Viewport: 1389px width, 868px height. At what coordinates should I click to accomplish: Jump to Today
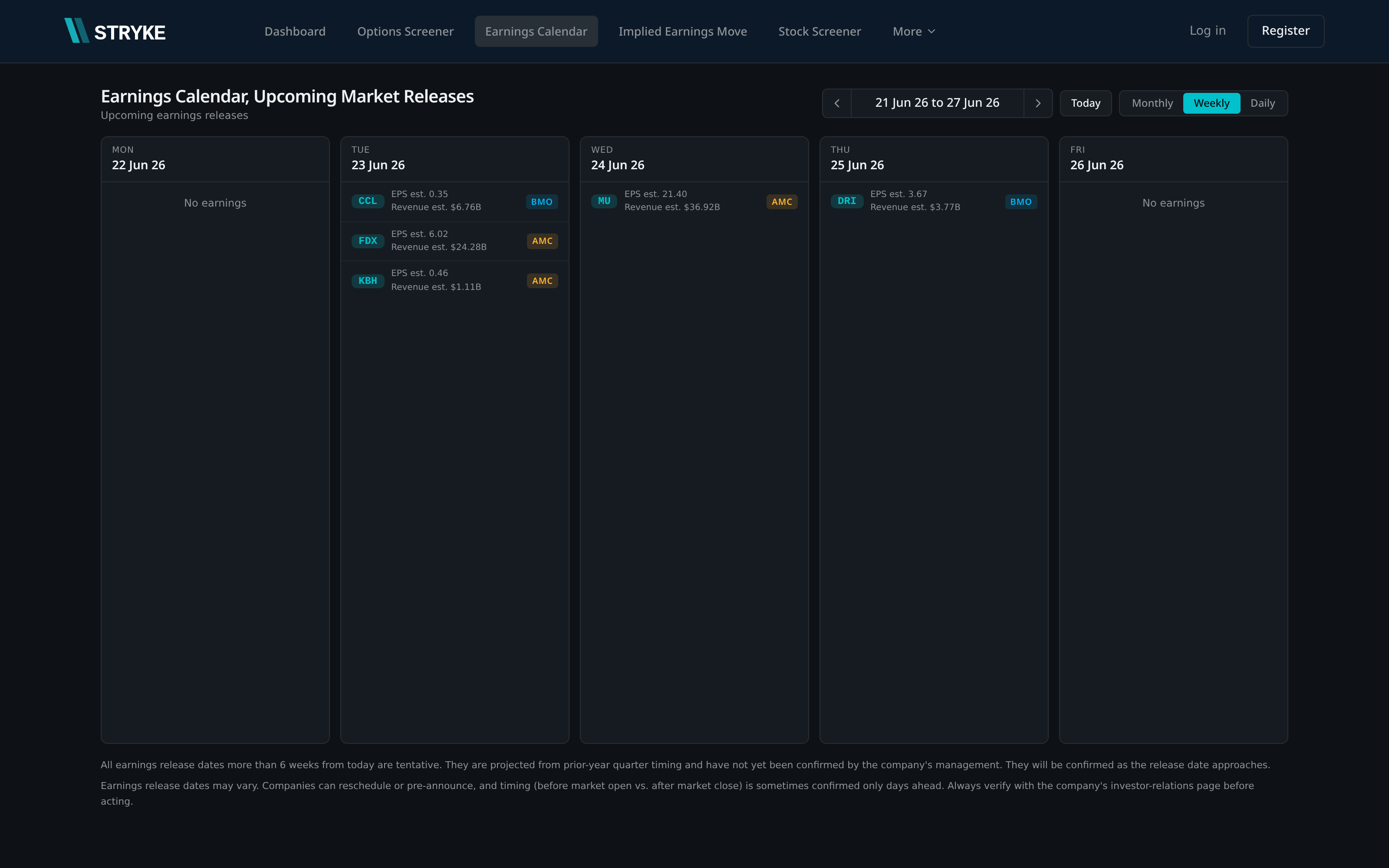pos(1085,103)
